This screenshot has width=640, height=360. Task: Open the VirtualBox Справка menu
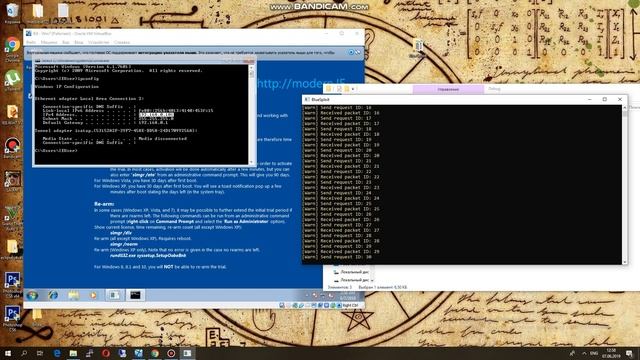tap(122, 42)
